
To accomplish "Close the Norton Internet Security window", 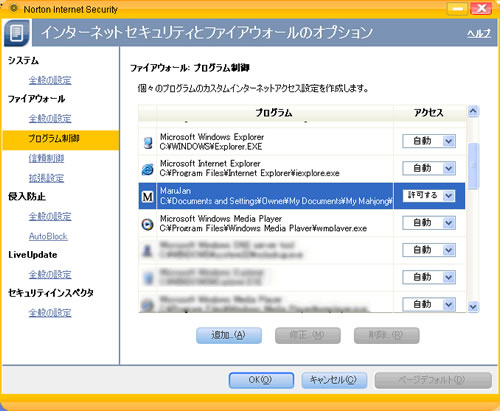I will click(481, 9).
